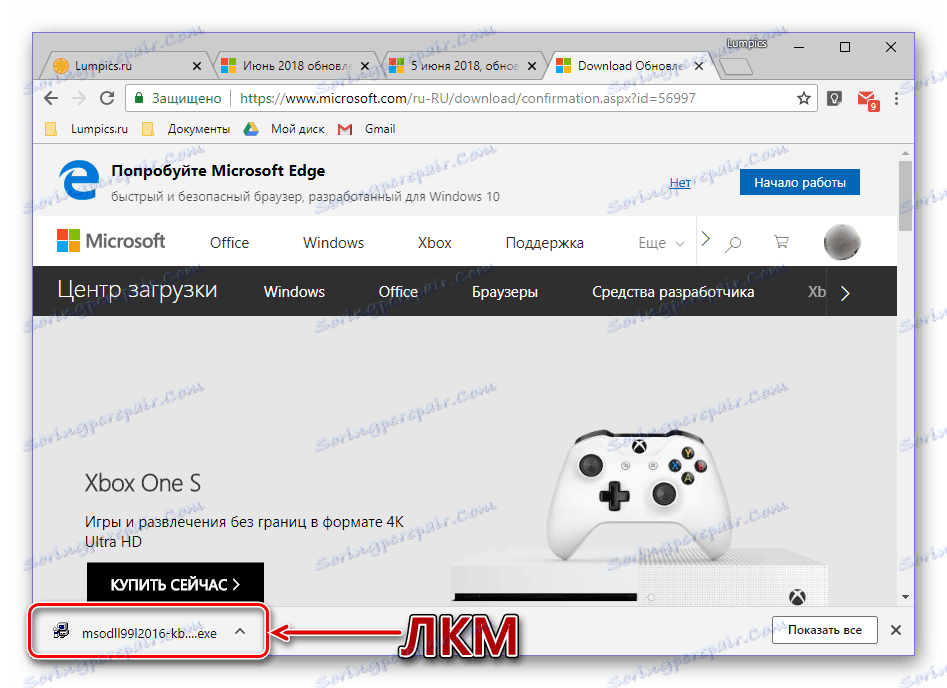
Task: Click the account avatar icon
Action: (841, 241)
